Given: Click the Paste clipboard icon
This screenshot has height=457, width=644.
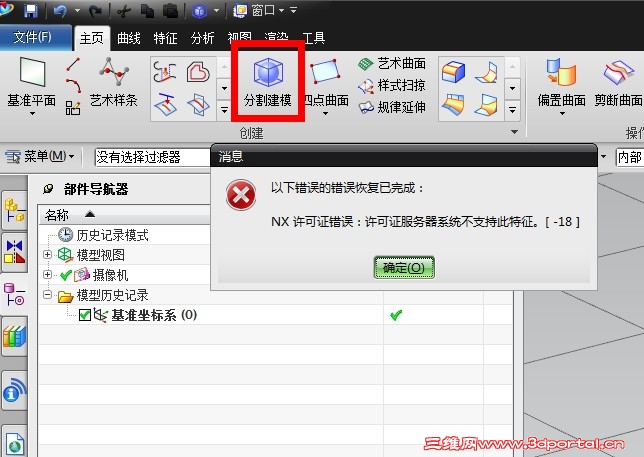Looking at the screenshot, I should coord(170,11).
